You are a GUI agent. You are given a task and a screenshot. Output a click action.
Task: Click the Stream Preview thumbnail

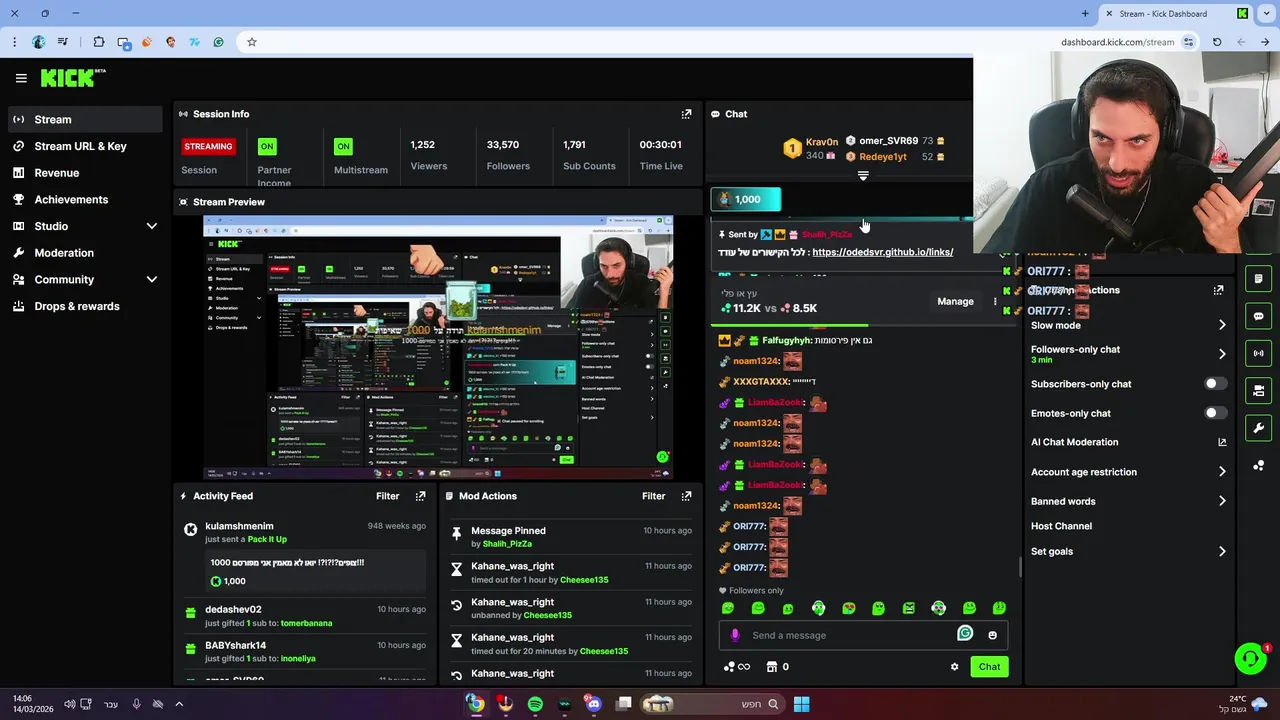438,347
